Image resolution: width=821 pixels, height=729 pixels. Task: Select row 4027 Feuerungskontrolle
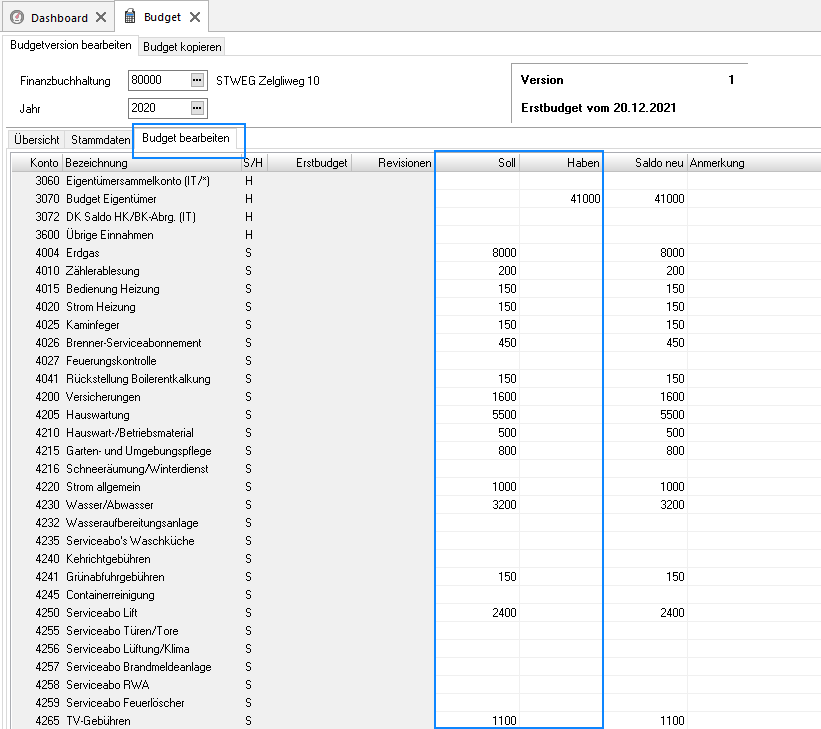pyautogui.click(x=416, y=361)
